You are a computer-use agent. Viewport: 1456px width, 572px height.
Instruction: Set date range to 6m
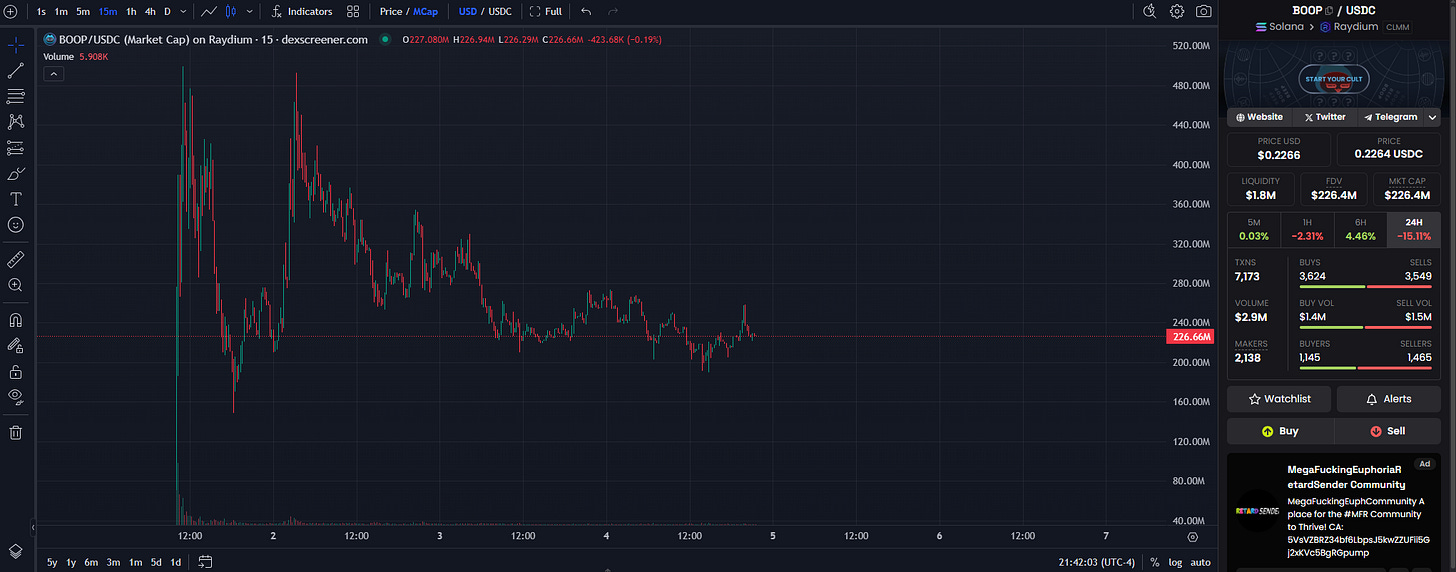point(91,562)
